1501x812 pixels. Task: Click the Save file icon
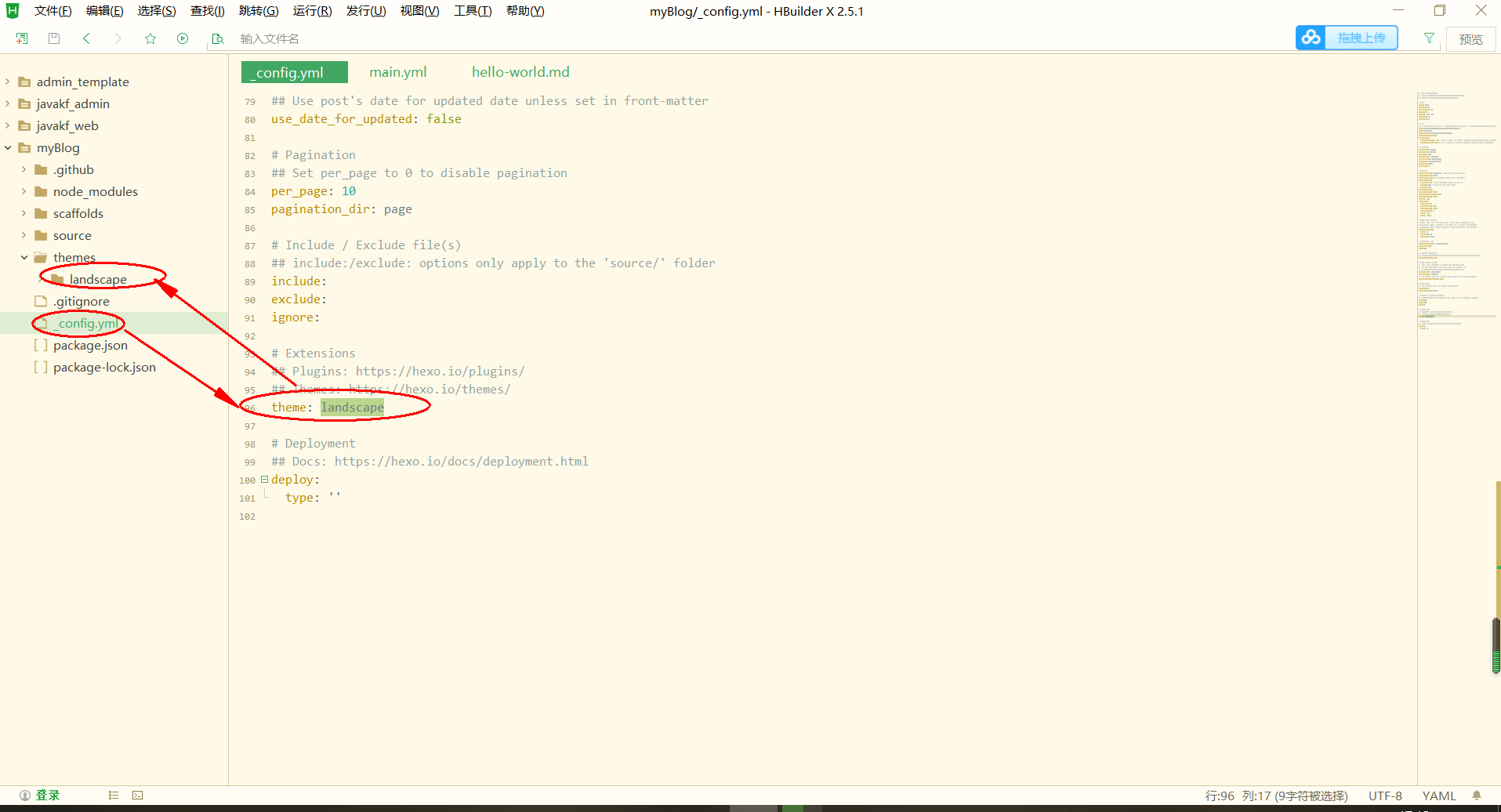(x=54, y=38)
